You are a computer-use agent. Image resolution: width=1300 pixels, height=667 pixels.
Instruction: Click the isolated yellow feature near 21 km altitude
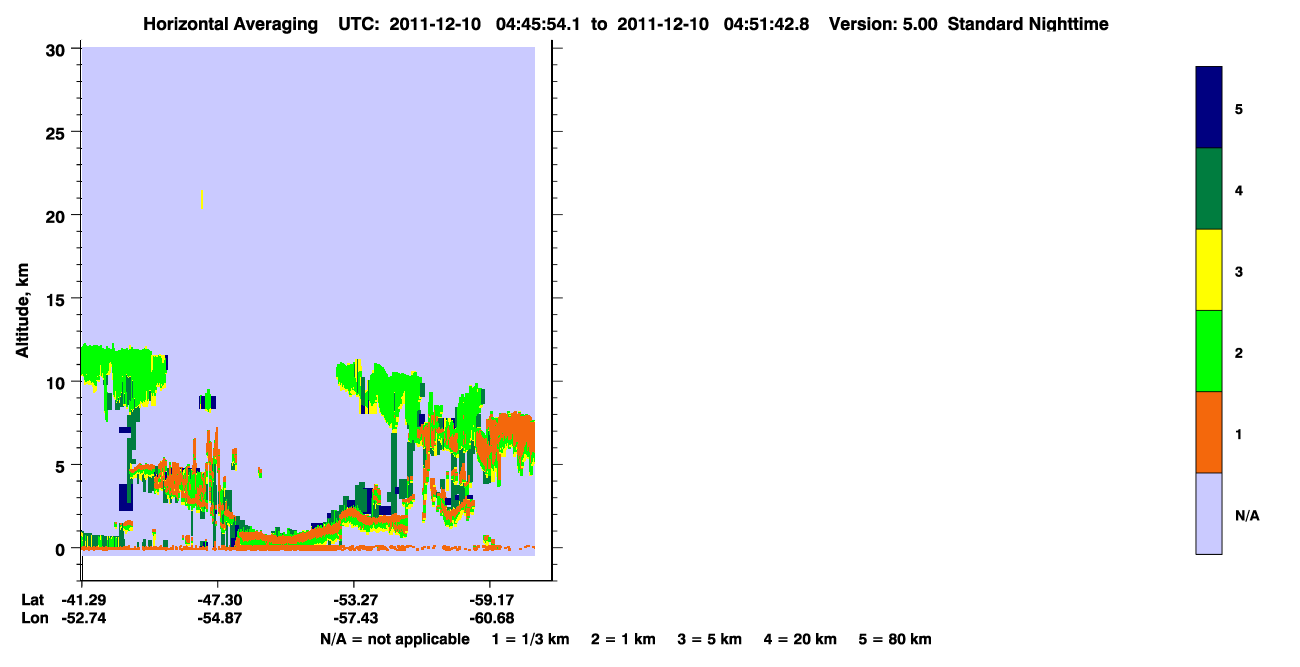(203, 199)
